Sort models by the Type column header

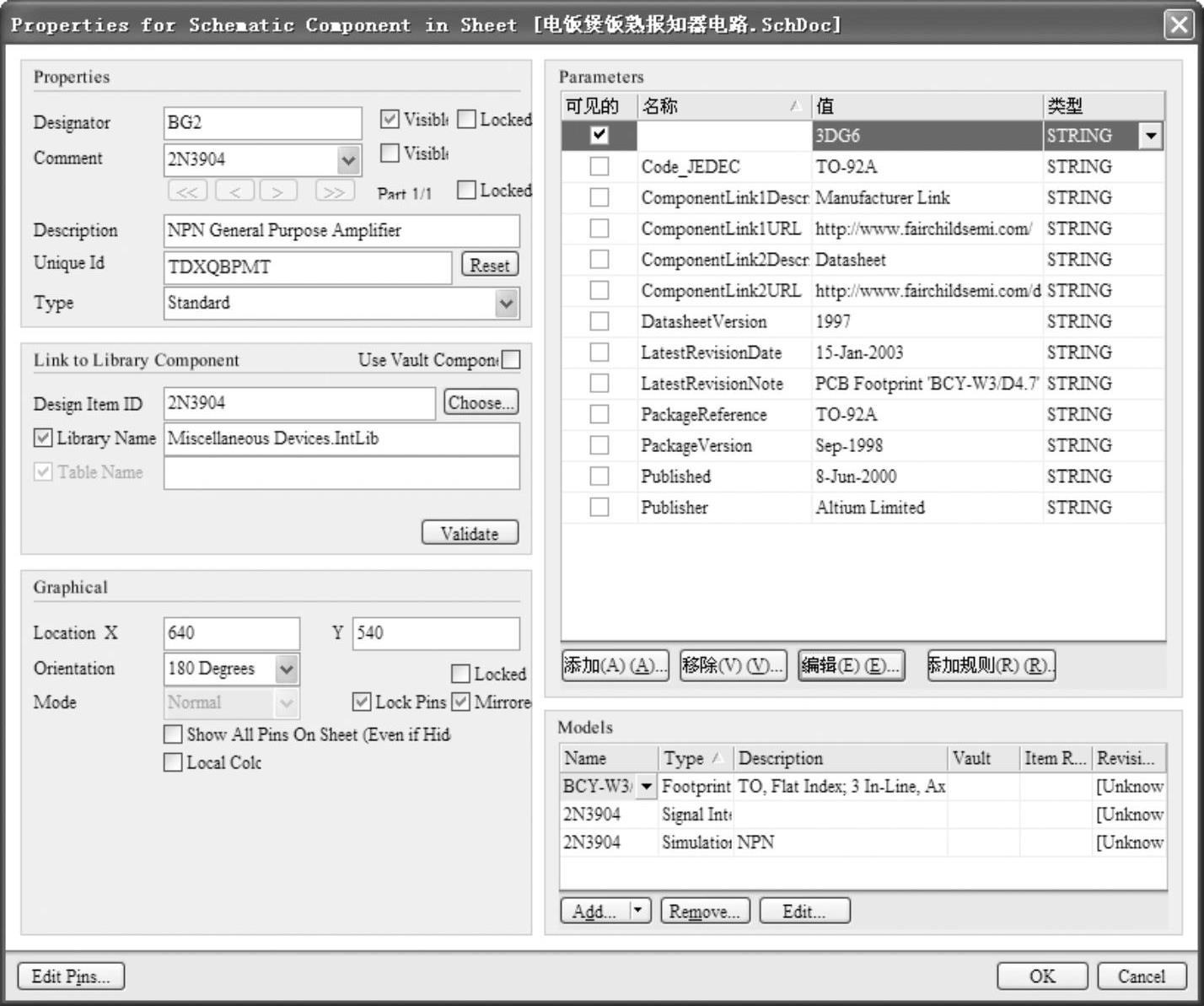pos(694,758)
